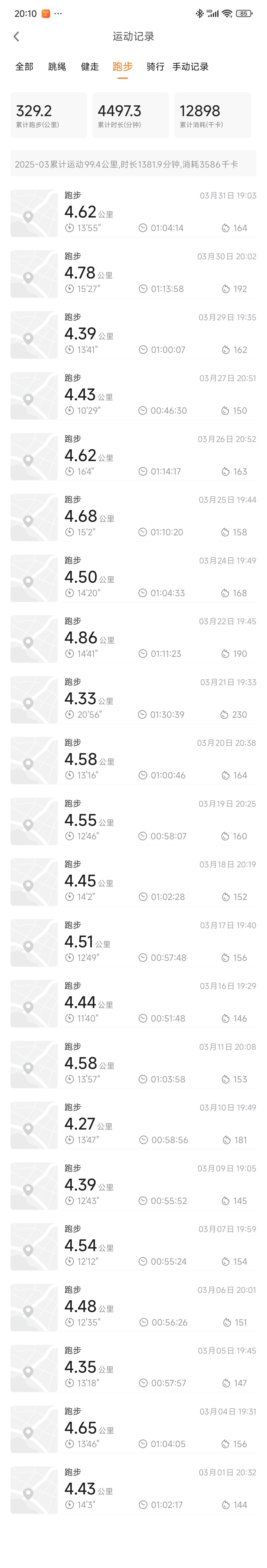The image size is (267, 1568).
Task: Open map thumbnail of 03月31日 run
Action: [34, 213]
